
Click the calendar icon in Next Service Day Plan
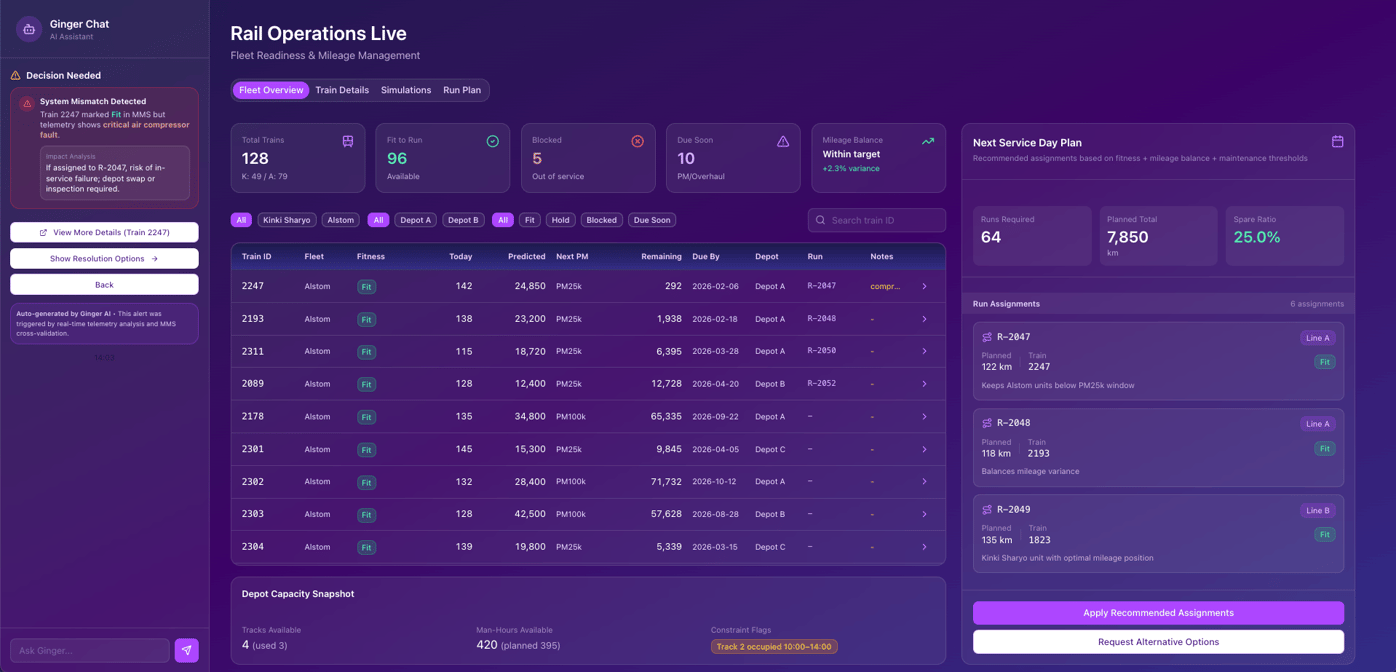pyautogui.click(x=1337, y=142)
